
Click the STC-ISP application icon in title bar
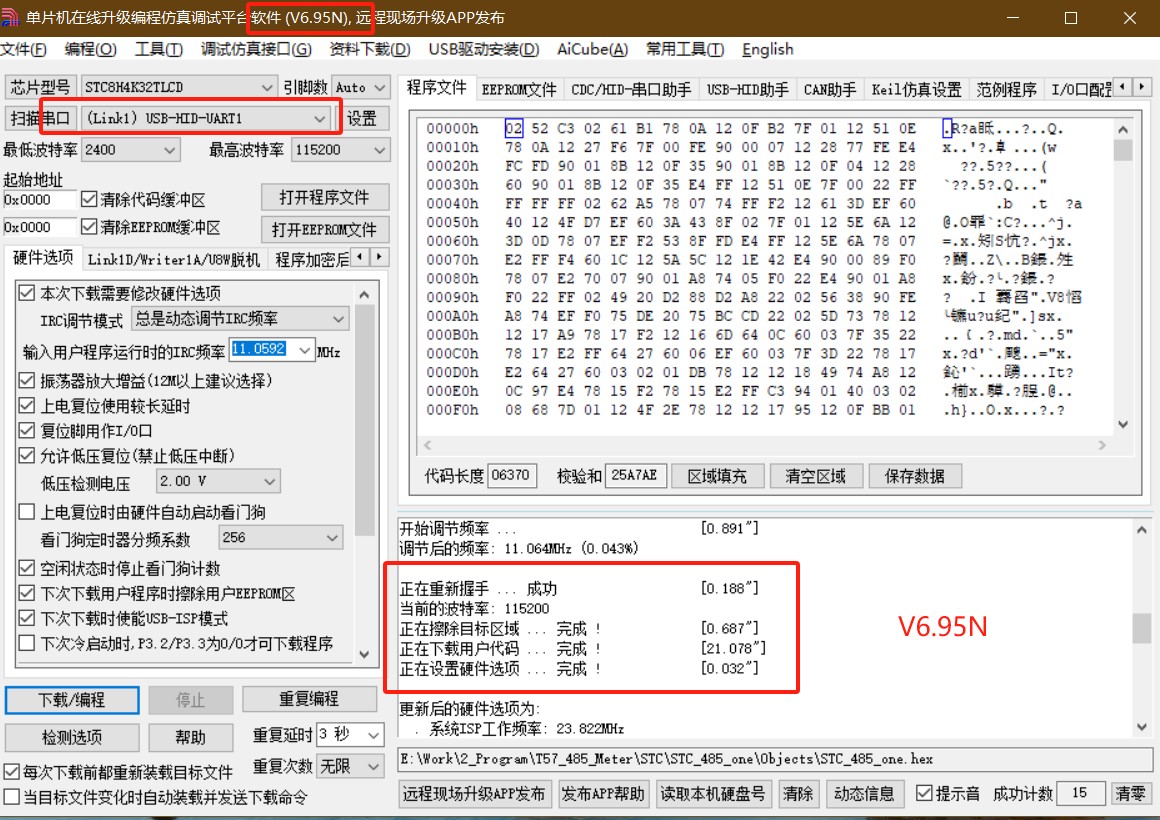tap(10, 18)
